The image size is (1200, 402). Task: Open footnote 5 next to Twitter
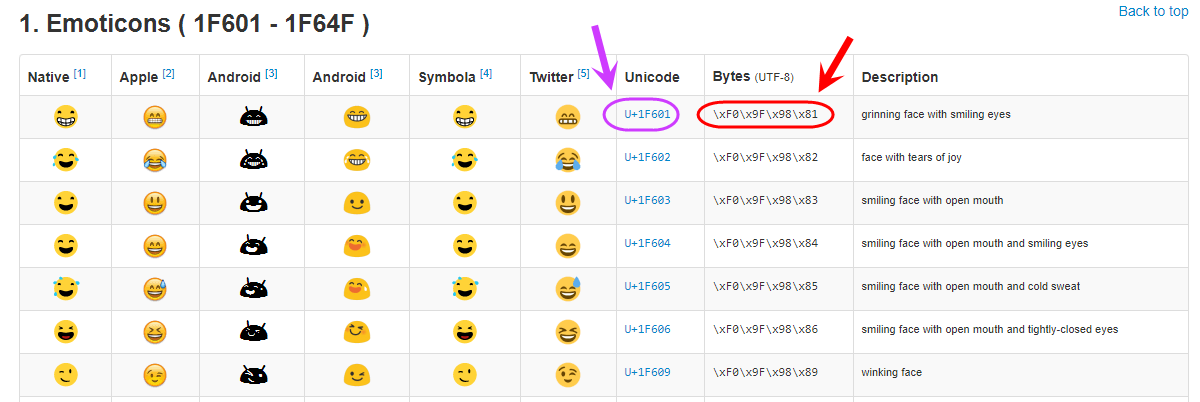coord(584,73)
